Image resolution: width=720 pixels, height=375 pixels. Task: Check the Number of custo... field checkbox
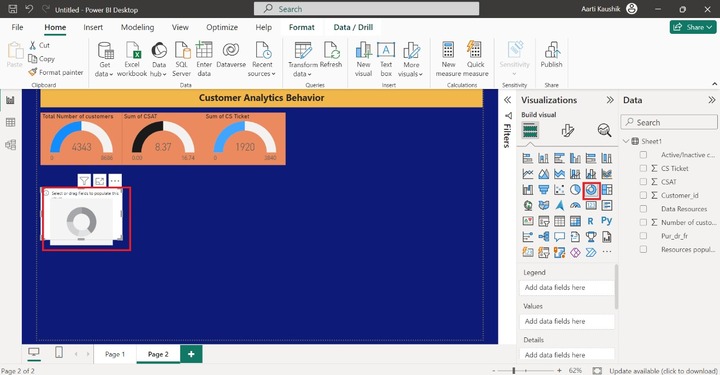643,222
